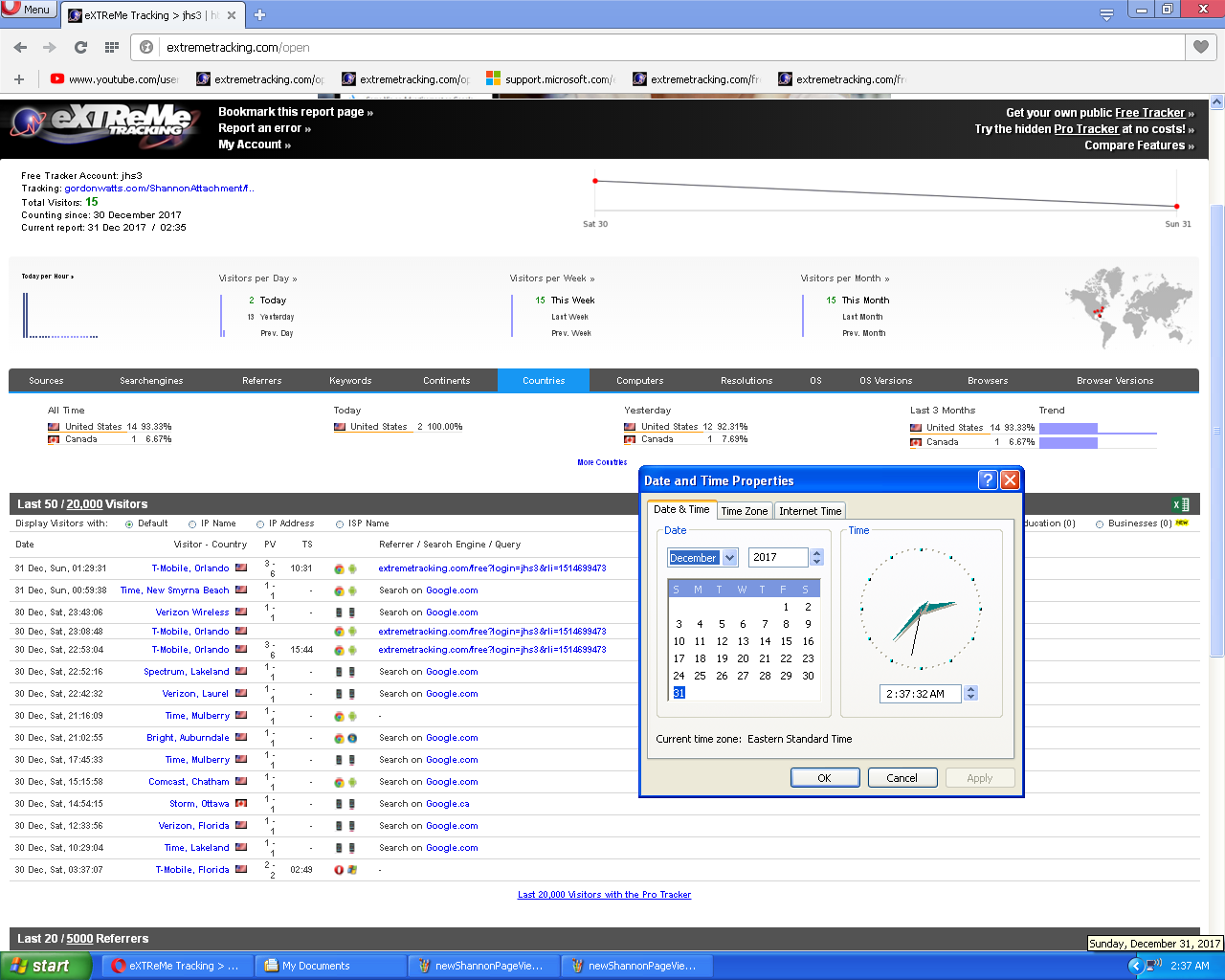Select the Default display radio button
Viewport: 1225px width, 980px height.
click(129, 524)
